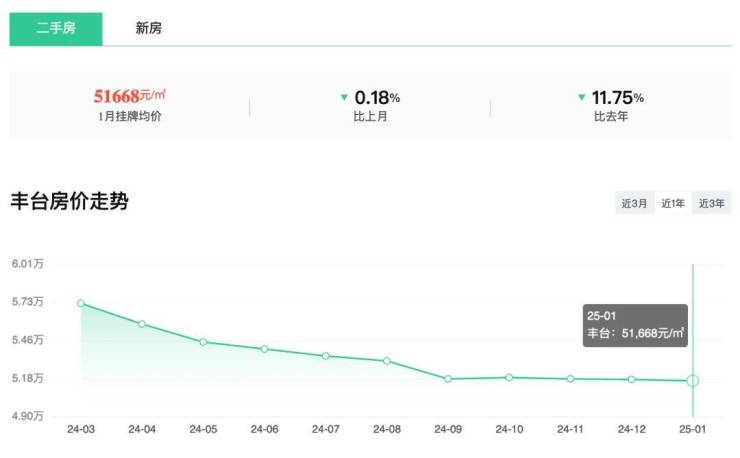740x458 pixels.
Task: Click the 24-08 data point marker
Action: click(x=387, y=361)
